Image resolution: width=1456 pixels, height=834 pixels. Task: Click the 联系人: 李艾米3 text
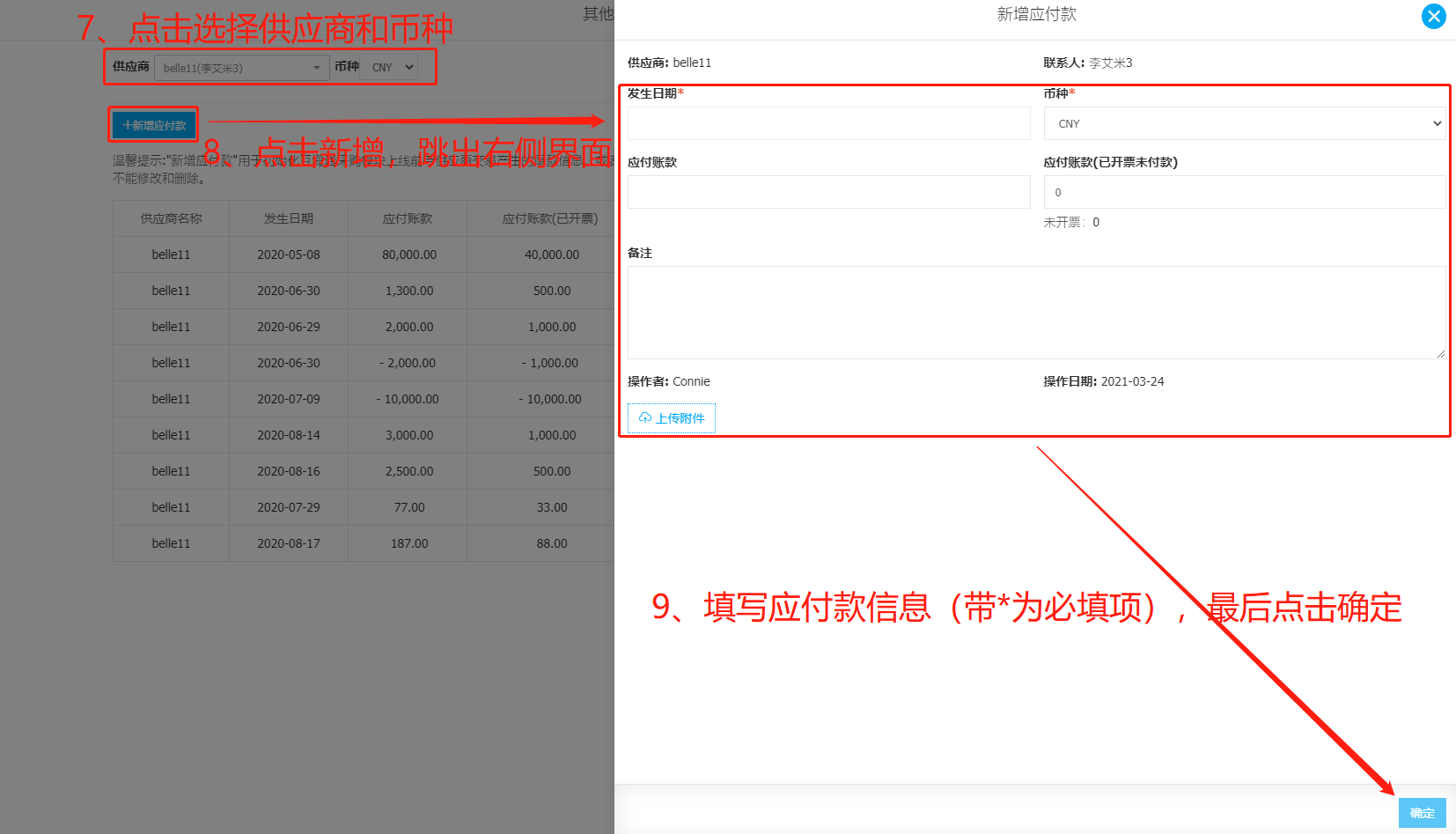(1088, 63)
